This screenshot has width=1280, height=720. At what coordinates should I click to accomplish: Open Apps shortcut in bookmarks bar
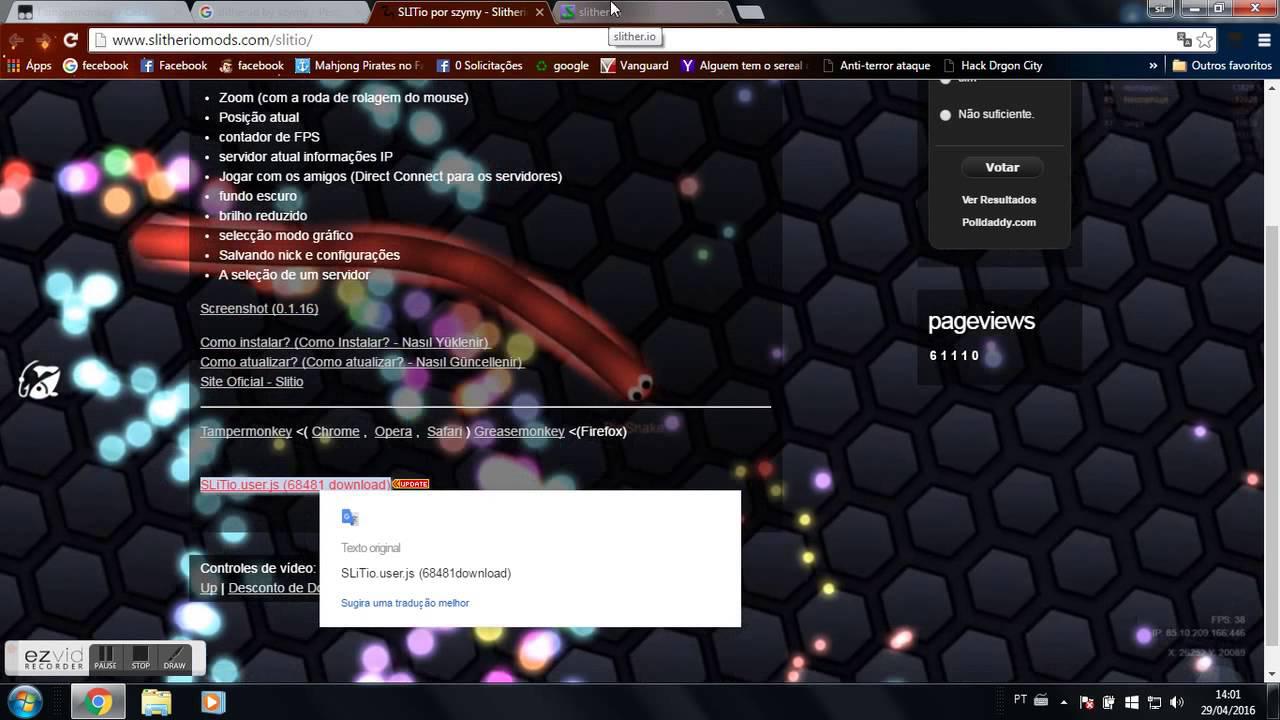(x=29, y=65)
